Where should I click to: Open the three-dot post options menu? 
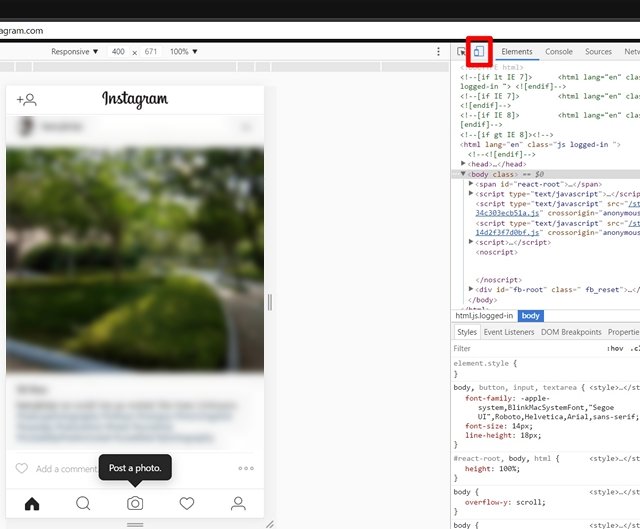[x=246, y=468]
